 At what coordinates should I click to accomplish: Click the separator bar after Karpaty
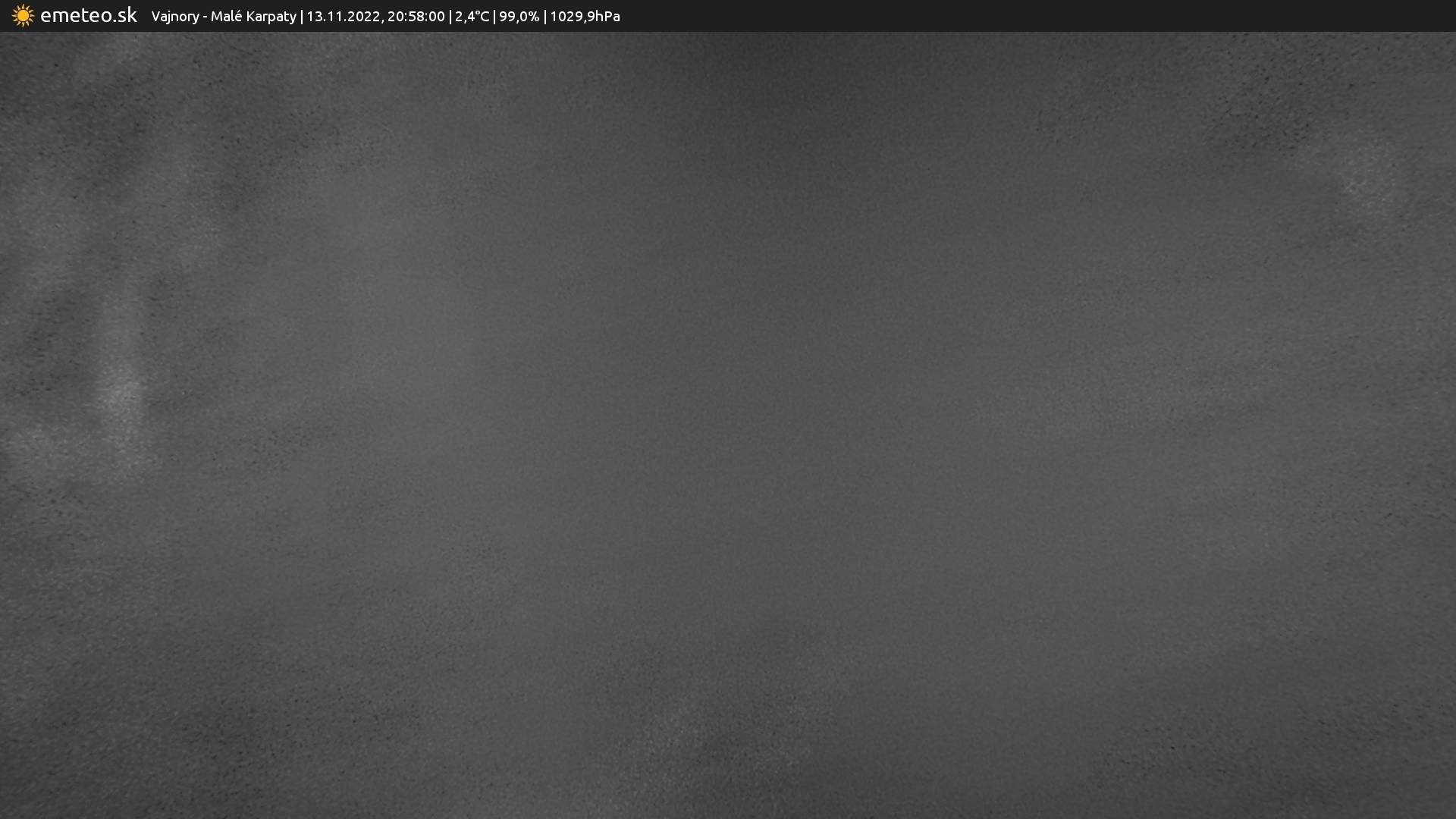302,17
